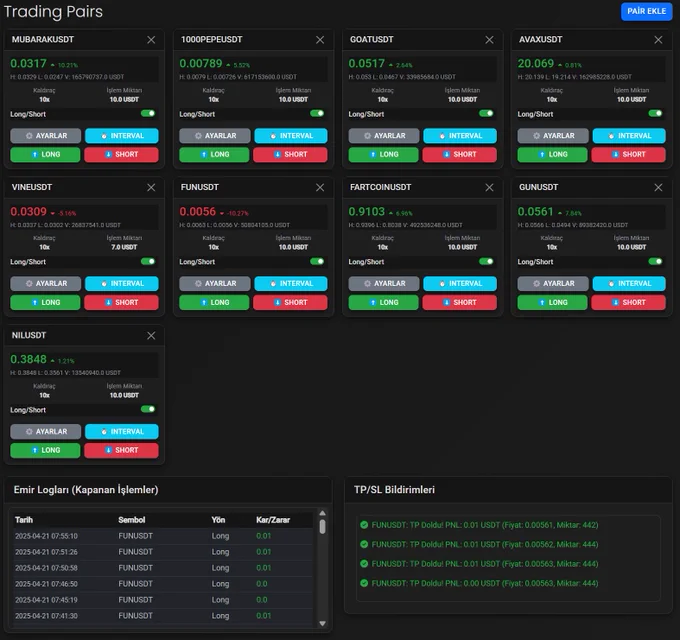Open AYARLAR settings for FARTCOINUSDT
The image size is (680, 640).
coord(384,284)
